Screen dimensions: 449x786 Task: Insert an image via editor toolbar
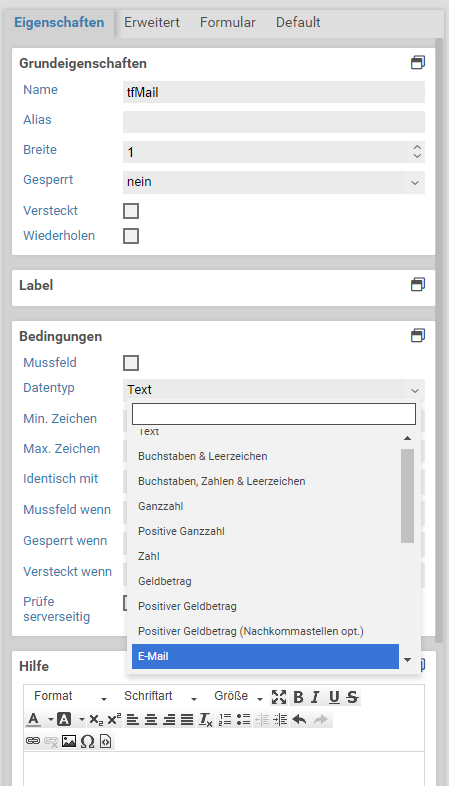coord(69,741)
